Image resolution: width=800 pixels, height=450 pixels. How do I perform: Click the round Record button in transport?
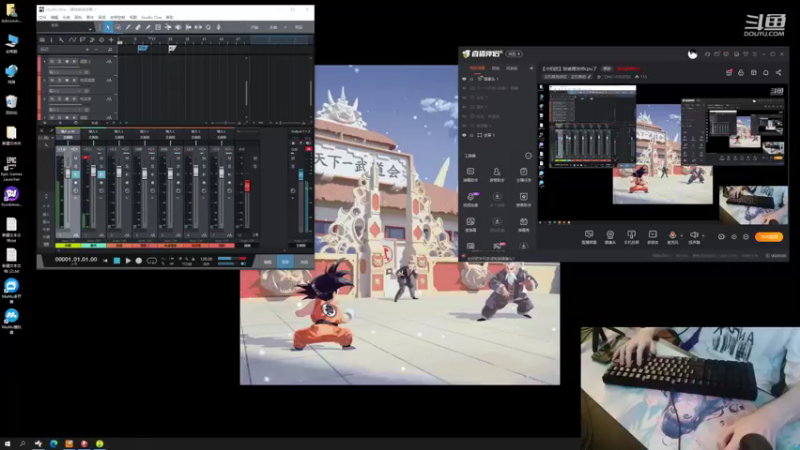click(x=139, y=261)
